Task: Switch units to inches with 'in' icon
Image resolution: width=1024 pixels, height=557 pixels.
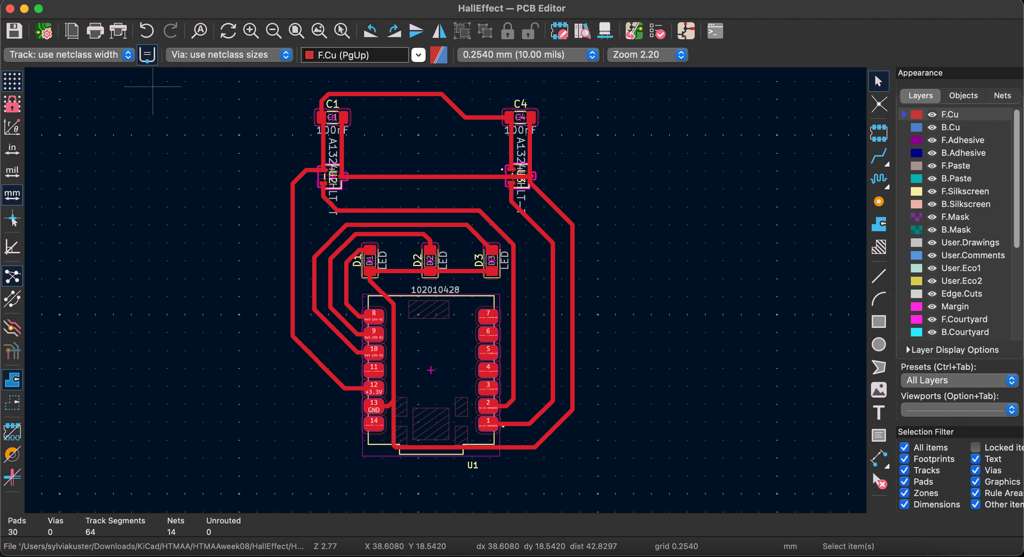Action: point(12,148)
